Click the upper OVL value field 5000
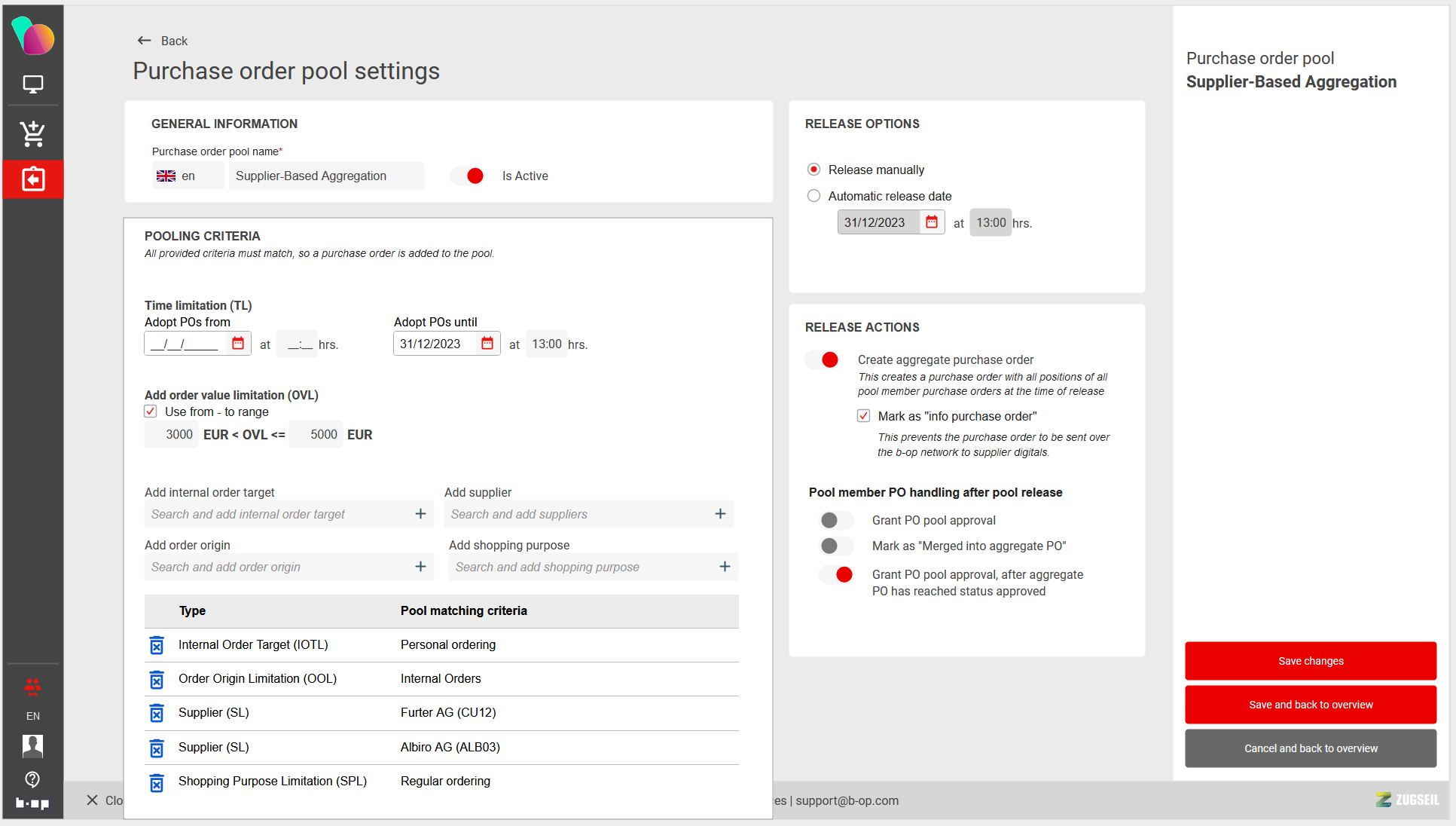The image size is (1456, 826). [x=317, y=435]
